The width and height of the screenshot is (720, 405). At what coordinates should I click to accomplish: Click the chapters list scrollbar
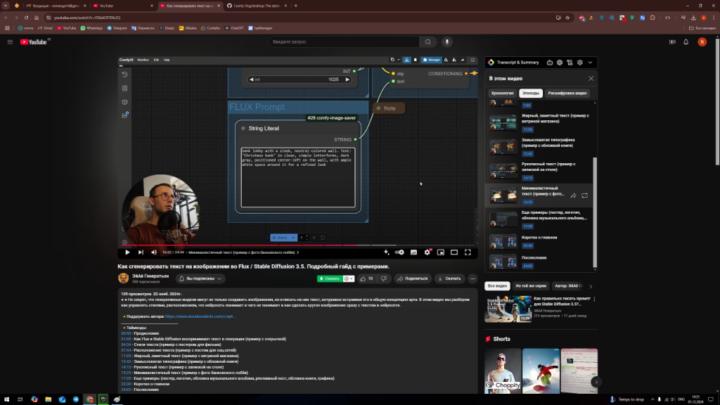[595, 213]
